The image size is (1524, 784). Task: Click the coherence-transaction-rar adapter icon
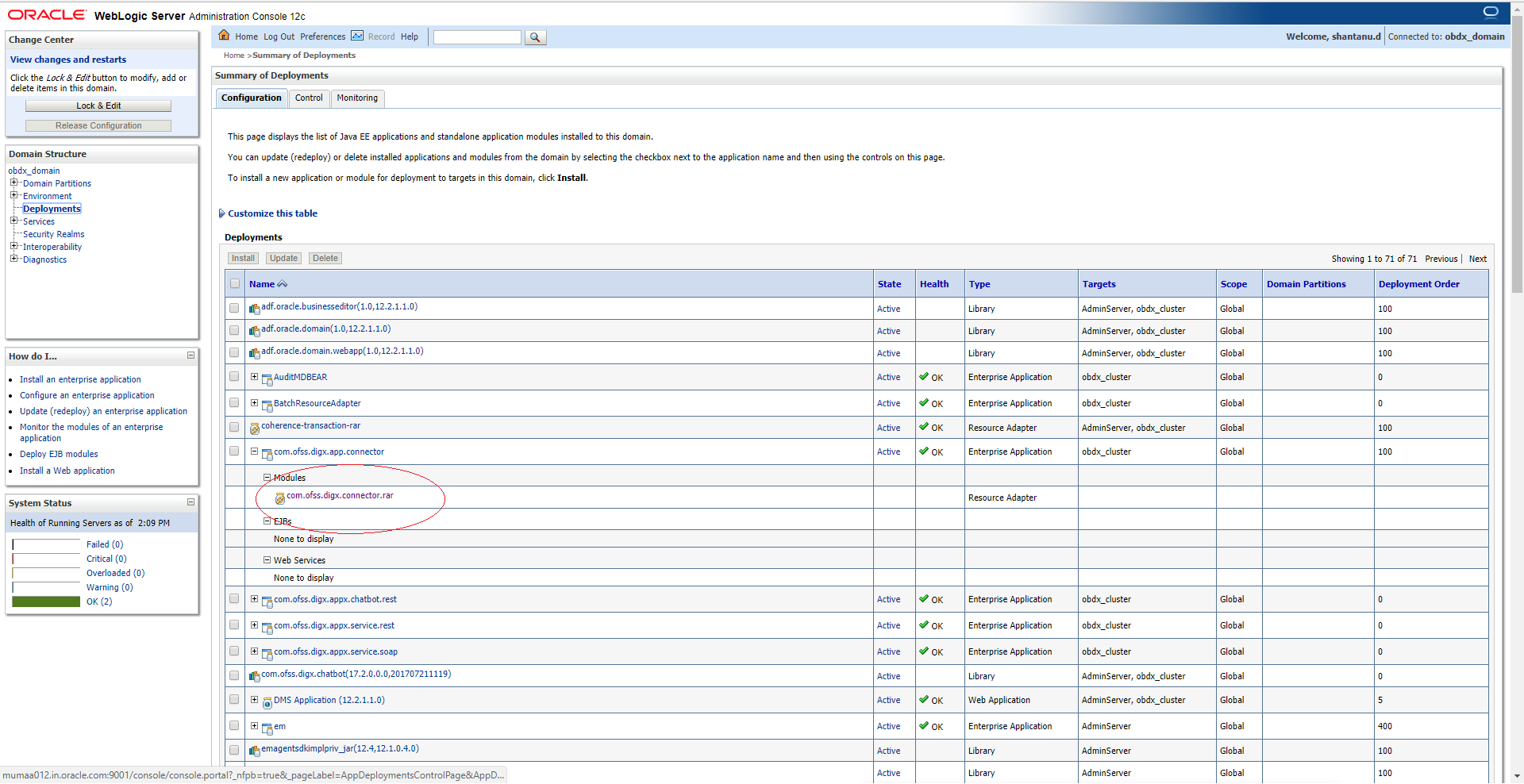click(x=254, y=429)
